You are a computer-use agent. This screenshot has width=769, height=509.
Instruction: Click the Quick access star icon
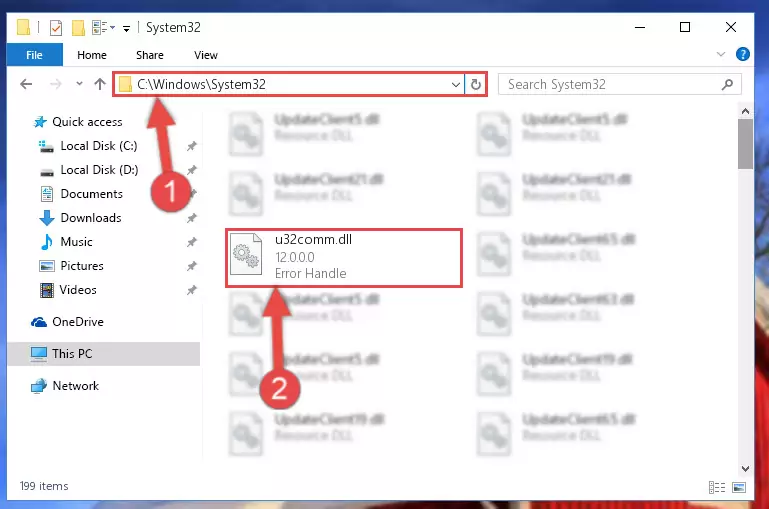40,122
